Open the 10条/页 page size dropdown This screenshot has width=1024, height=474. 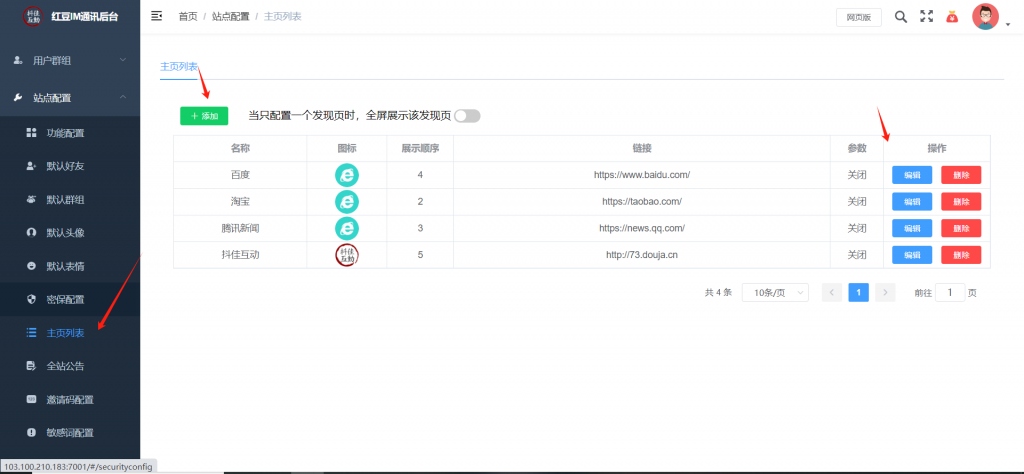click(775, 292)
